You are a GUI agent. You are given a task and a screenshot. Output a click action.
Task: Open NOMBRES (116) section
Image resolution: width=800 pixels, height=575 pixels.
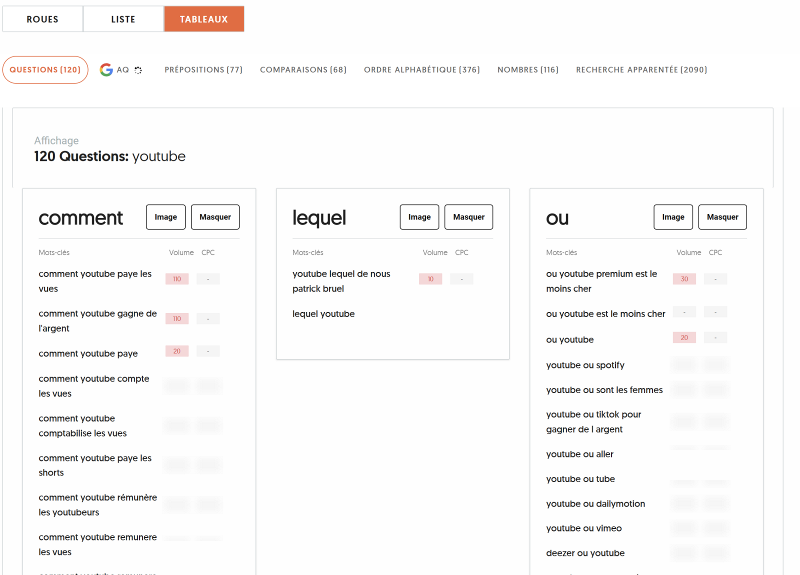(528, 69)
